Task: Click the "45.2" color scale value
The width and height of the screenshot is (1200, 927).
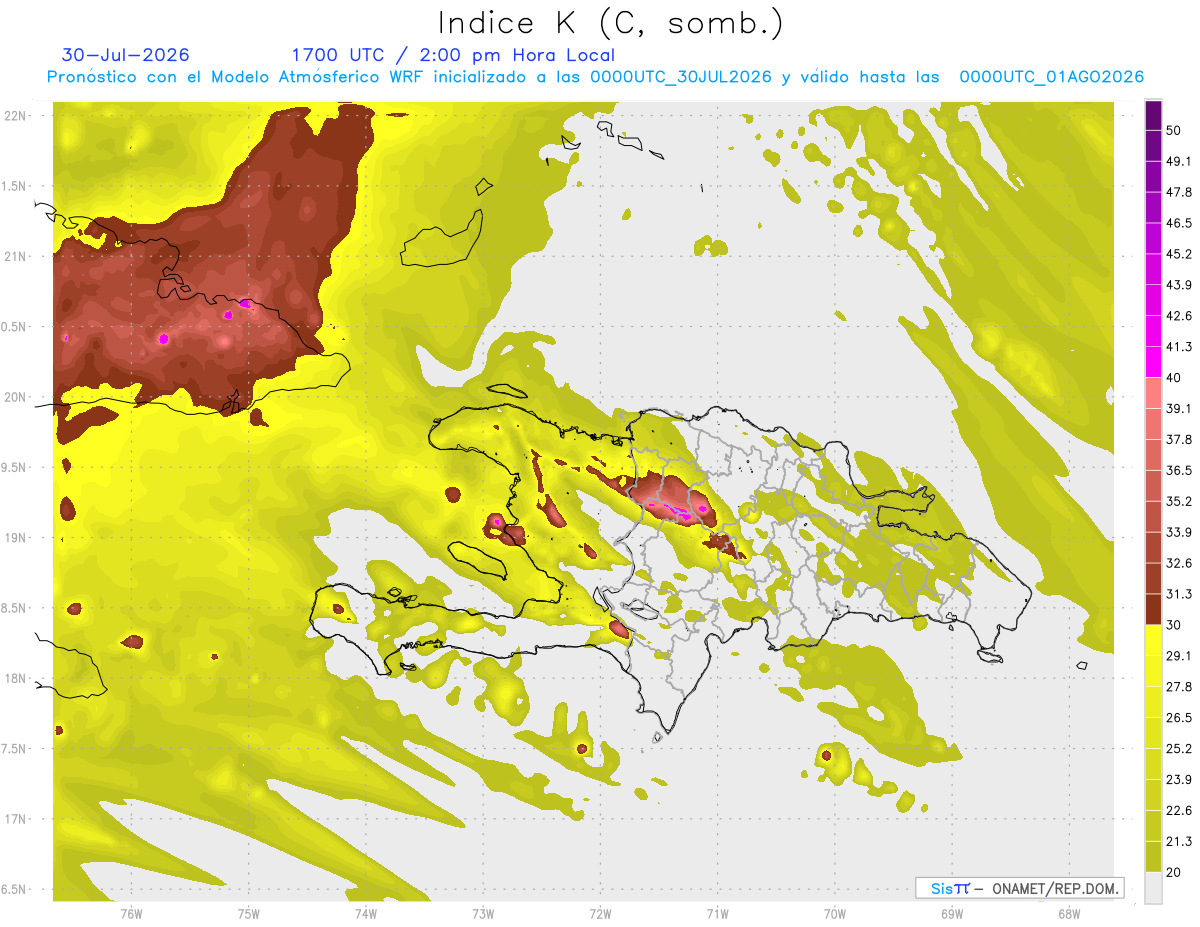Action: (x=1179, y=254)
